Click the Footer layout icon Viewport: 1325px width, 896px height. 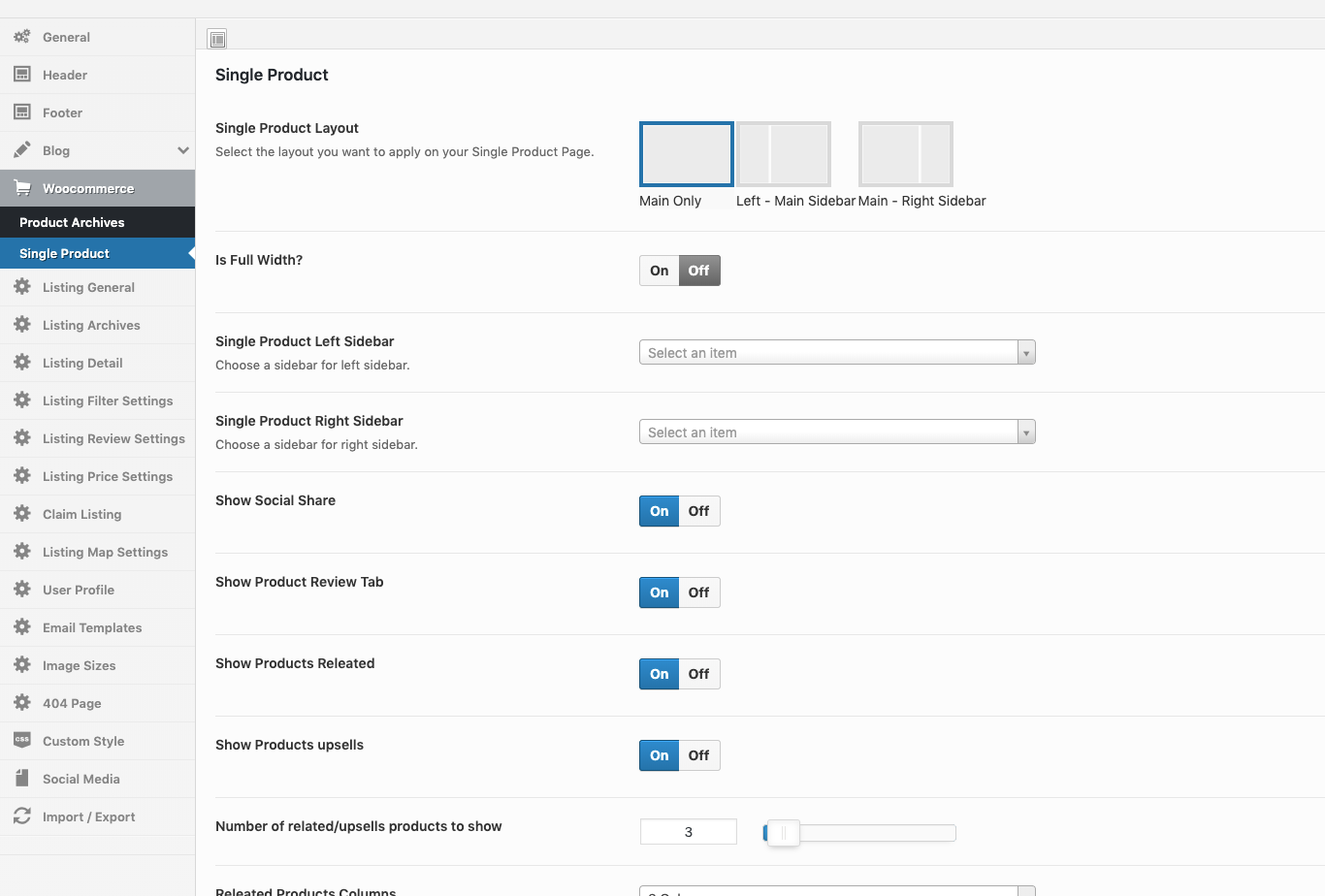pos(21,112)
